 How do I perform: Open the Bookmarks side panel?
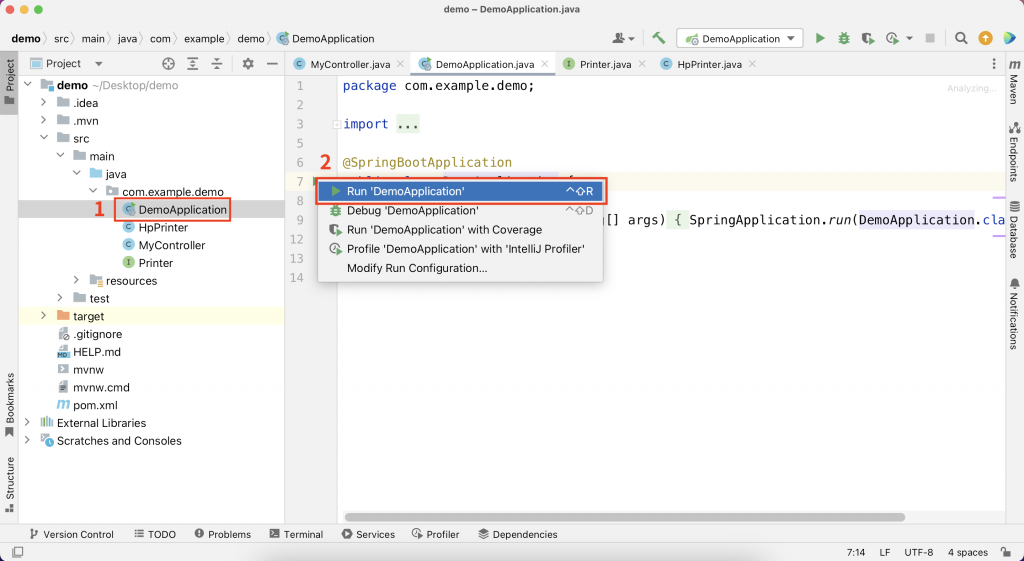(x=10, y=405)
